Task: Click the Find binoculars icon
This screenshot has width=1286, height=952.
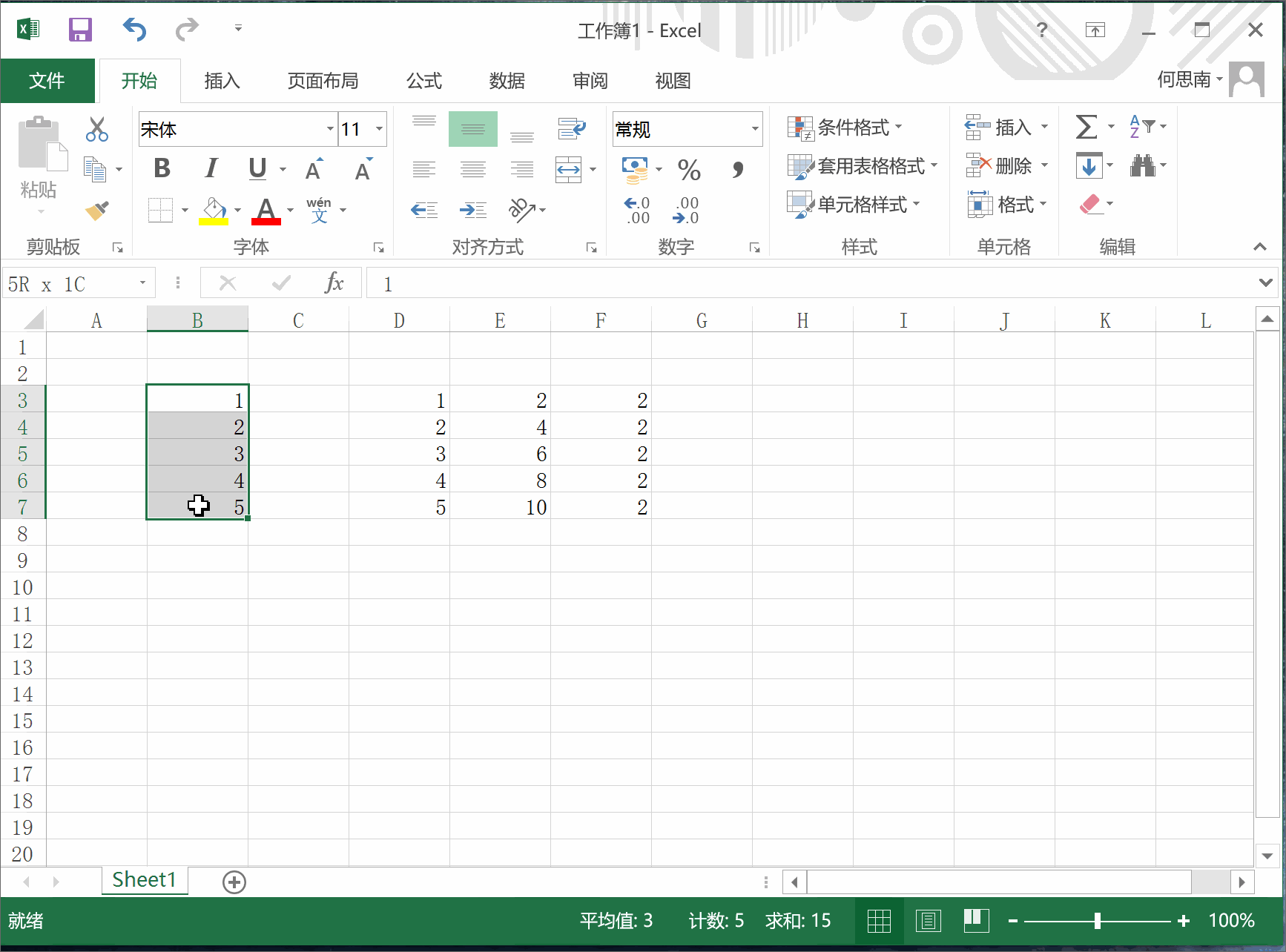Action: coord(1142,166)
